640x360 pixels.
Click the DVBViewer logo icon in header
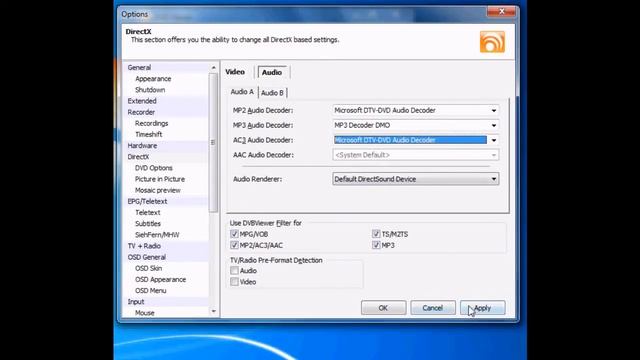[492, 42]
